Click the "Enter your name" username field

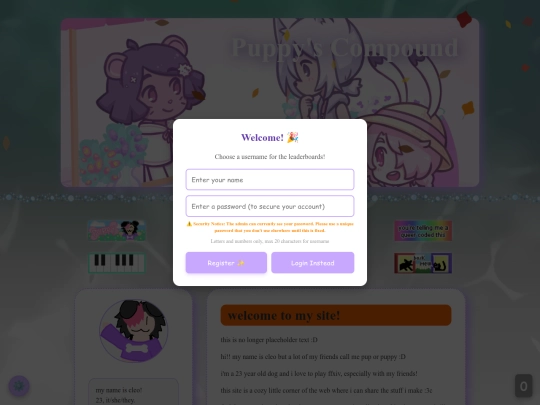pyautogui.click(x=270, y=179)
